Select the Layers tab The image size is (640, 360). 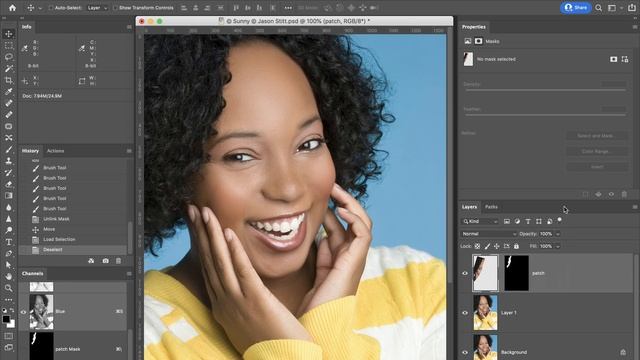[469, 207]
